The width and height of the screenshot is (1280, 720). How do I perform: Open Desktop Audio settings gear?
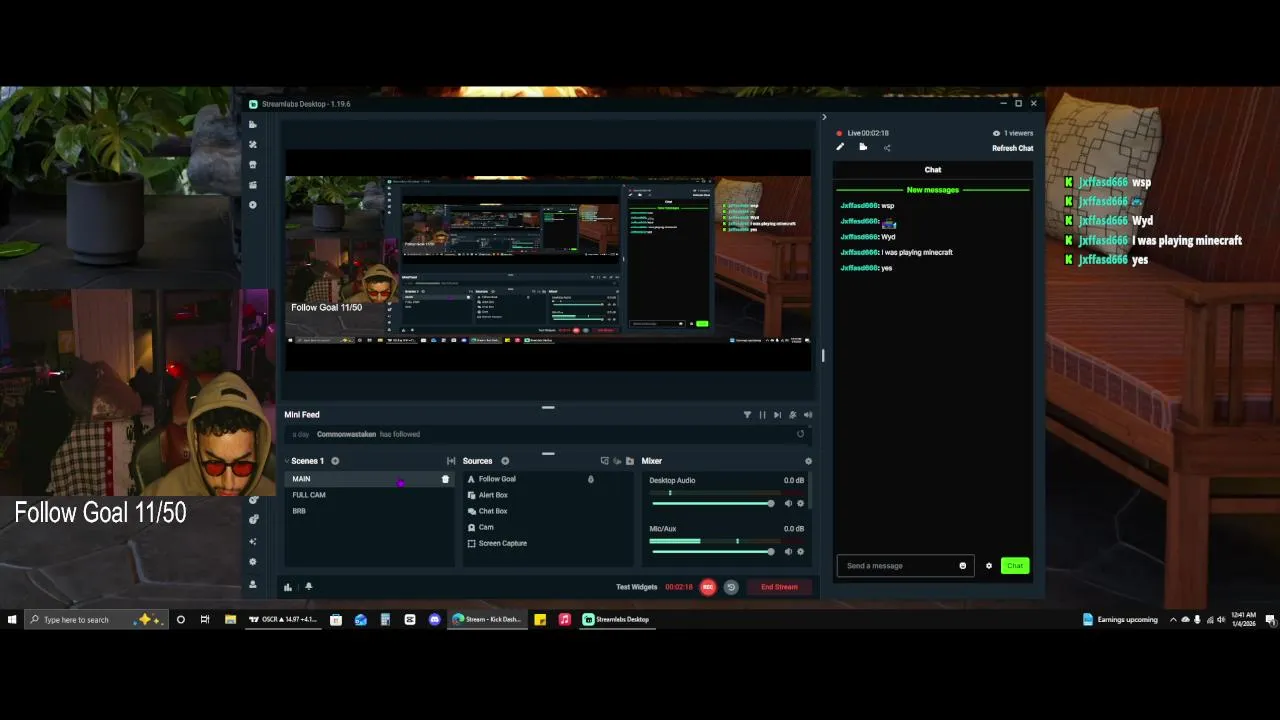(x=800, y=503)
